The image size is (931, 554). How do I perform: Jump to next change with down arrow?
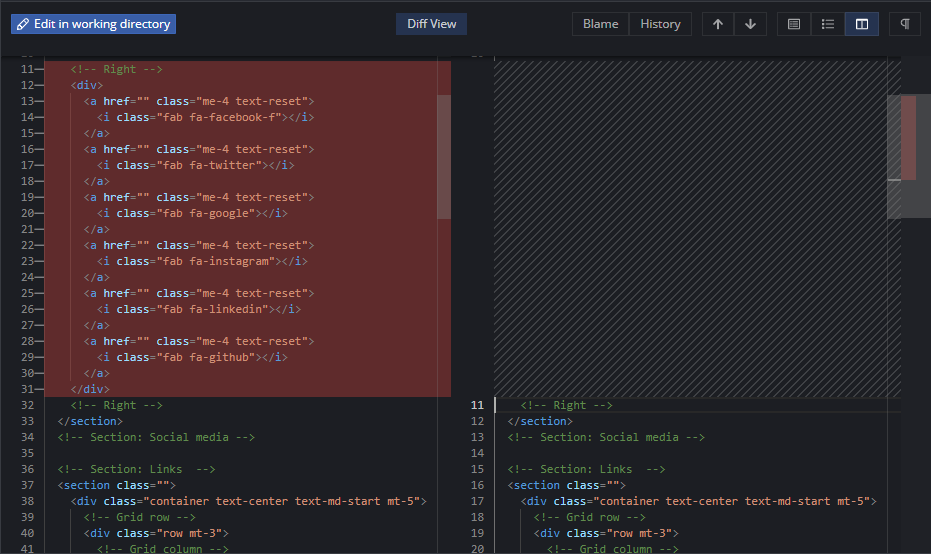pyautogui.click(x=750, y=24)
